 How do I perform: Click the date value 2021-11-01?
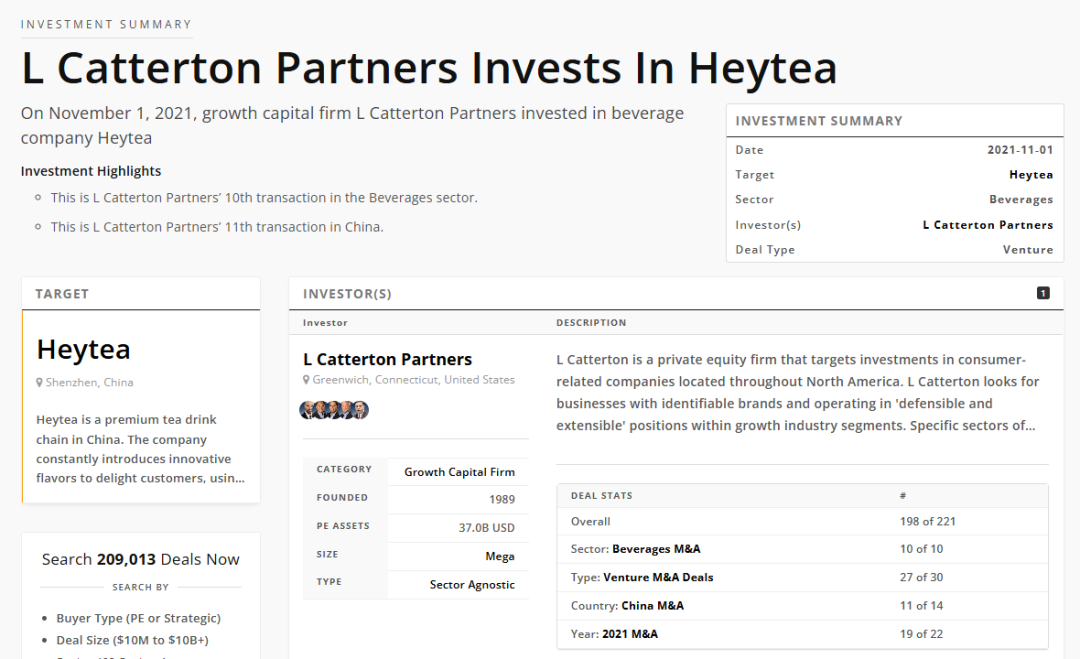(x=1020, y=150)
